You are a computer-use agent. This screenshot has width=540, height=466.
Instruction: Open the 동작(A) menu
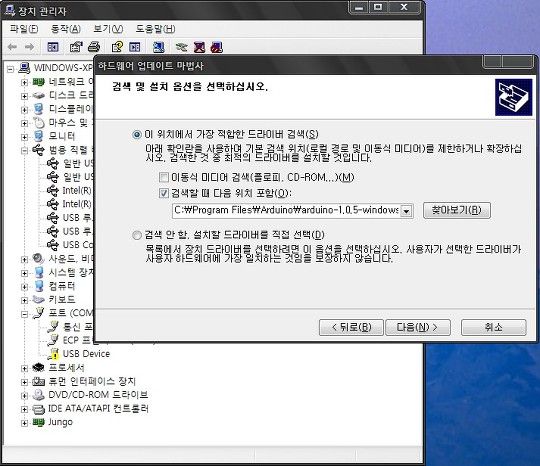pyautogui.click(x=66, y=29)
